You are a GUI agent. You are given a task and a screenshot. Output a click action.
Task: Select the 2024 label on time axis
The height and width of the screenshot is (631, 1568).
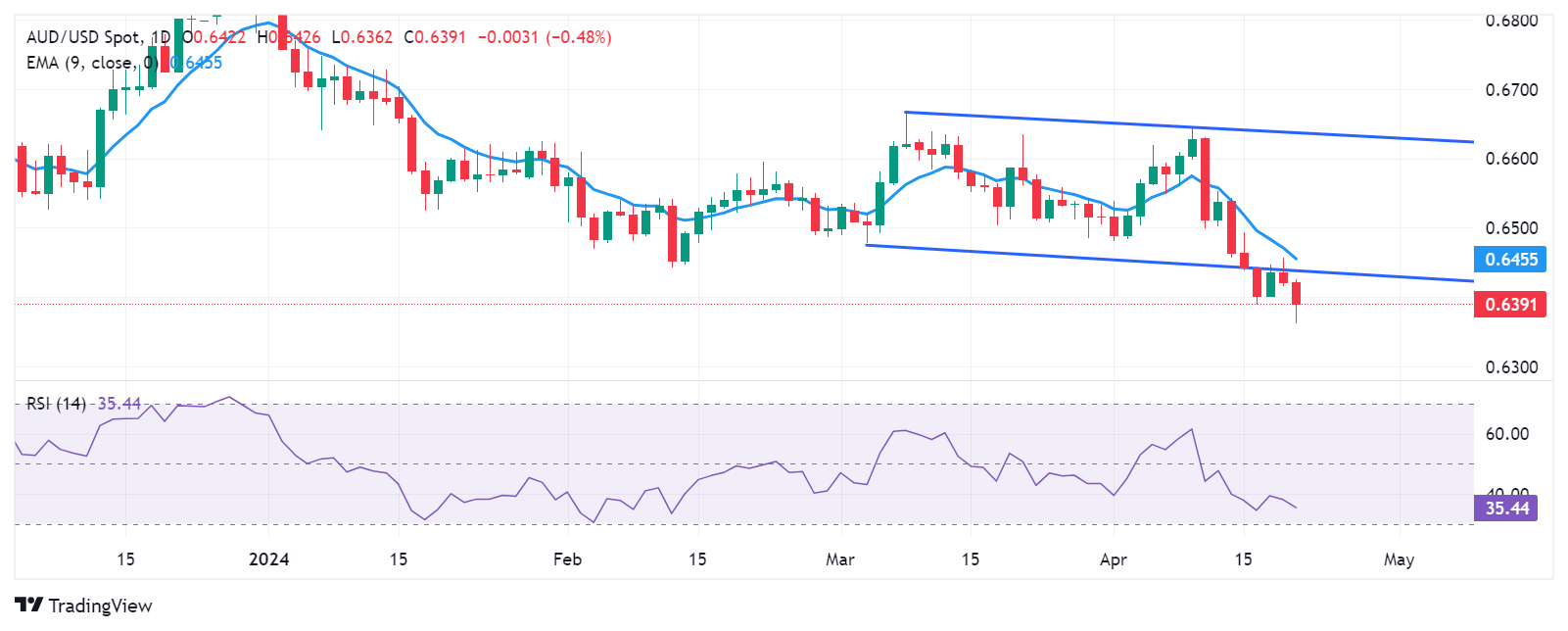click(269, 559)
